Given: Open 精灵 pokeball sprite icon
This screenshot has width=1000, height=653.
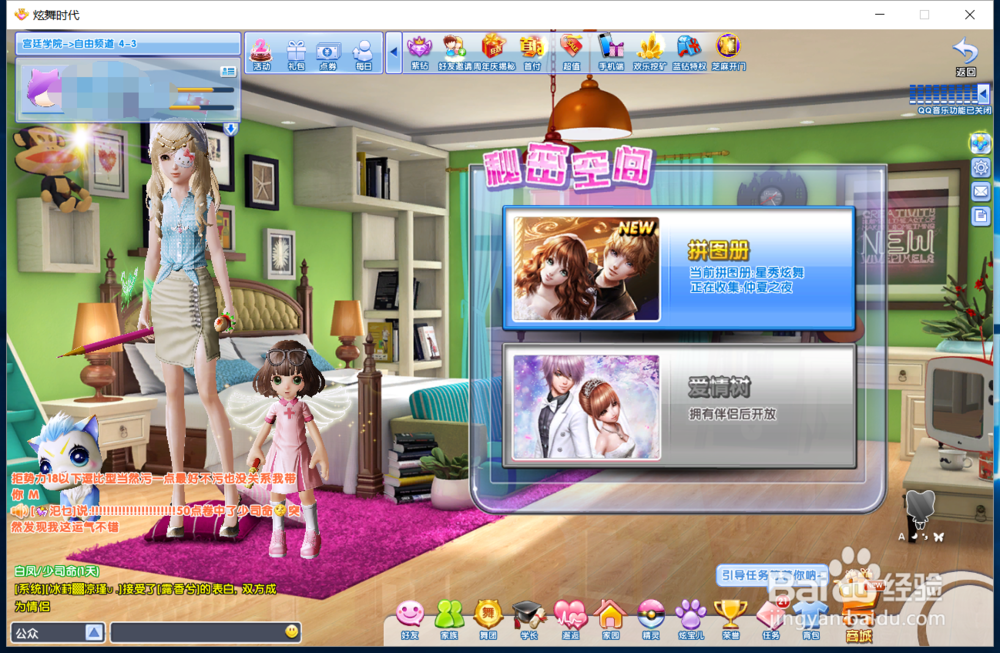Looking at the screenshot, I should pyautogui.click(x=651, y=620).
